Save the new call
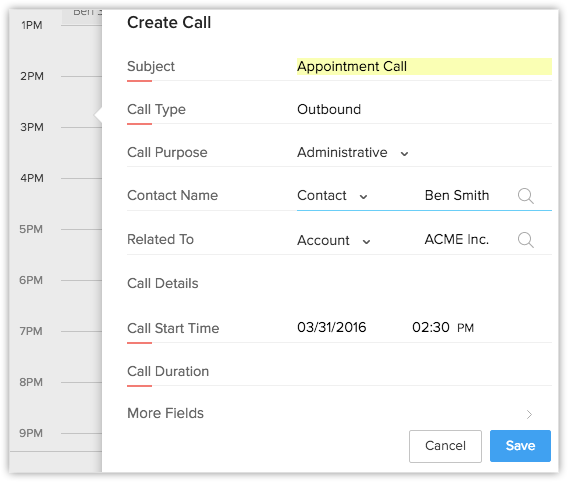The height and width of the screenshot is (482, 568). point(520,445)
